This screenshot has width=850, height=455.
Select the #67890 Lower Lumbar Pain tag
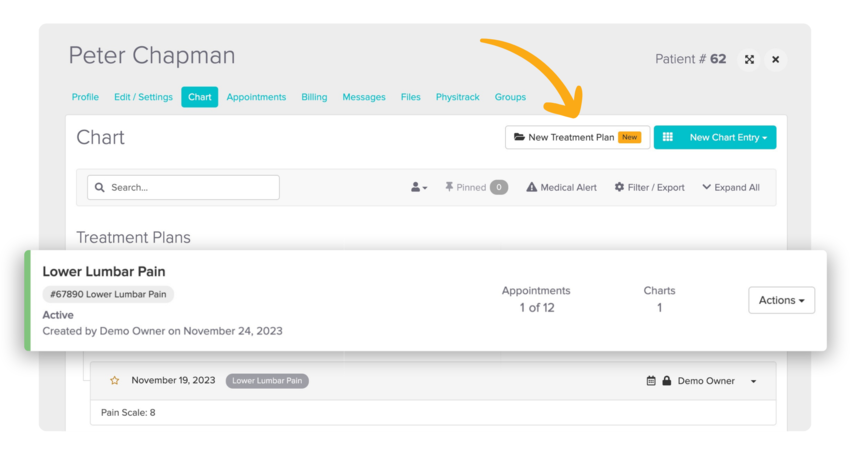coord(108,294)
